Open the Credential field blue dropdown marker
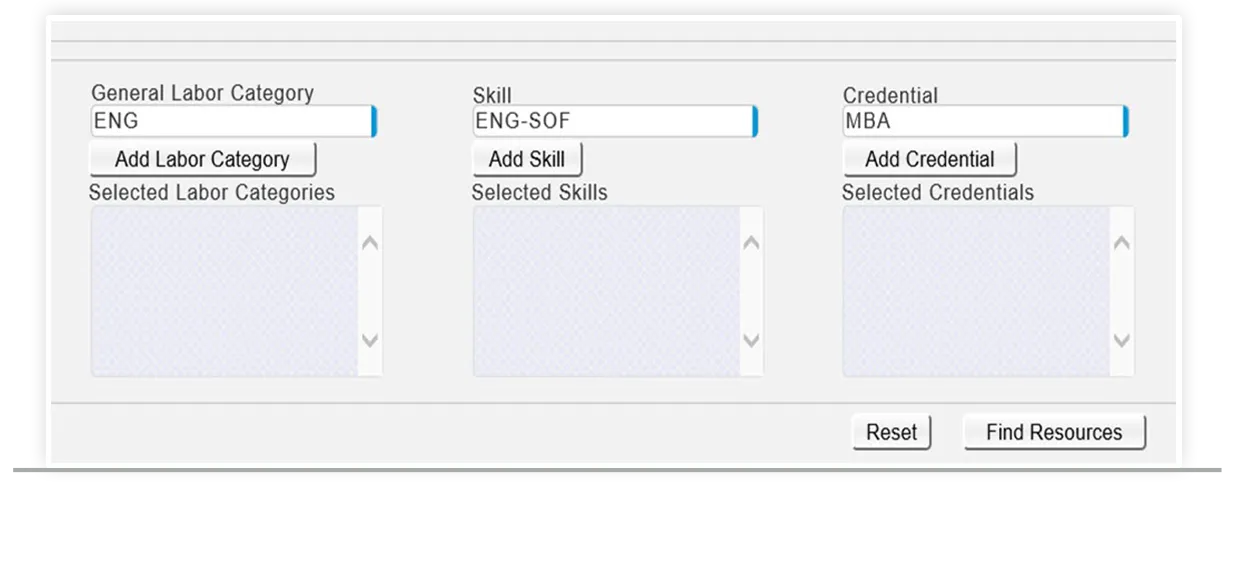The width and height of the screenshot is (1251, 576). (1126, 122)
